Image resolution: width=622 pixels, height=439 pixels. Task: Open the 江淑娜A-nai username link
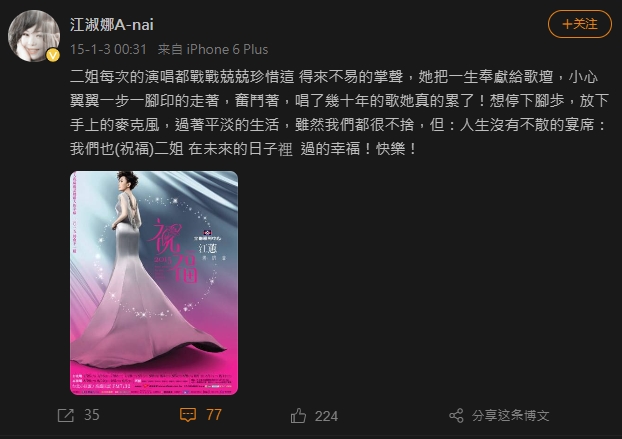point(112,25)
